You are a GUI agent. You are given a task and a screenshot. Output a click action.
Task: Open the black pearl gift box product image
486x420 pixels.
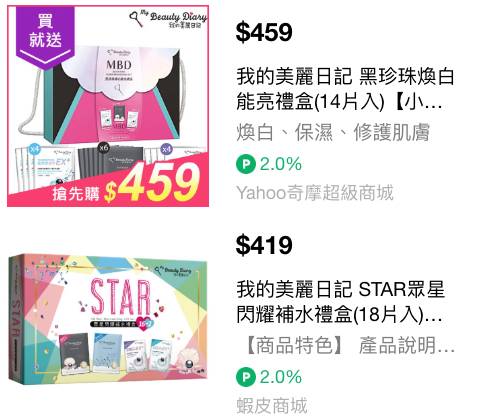click(x=108, y=106)
